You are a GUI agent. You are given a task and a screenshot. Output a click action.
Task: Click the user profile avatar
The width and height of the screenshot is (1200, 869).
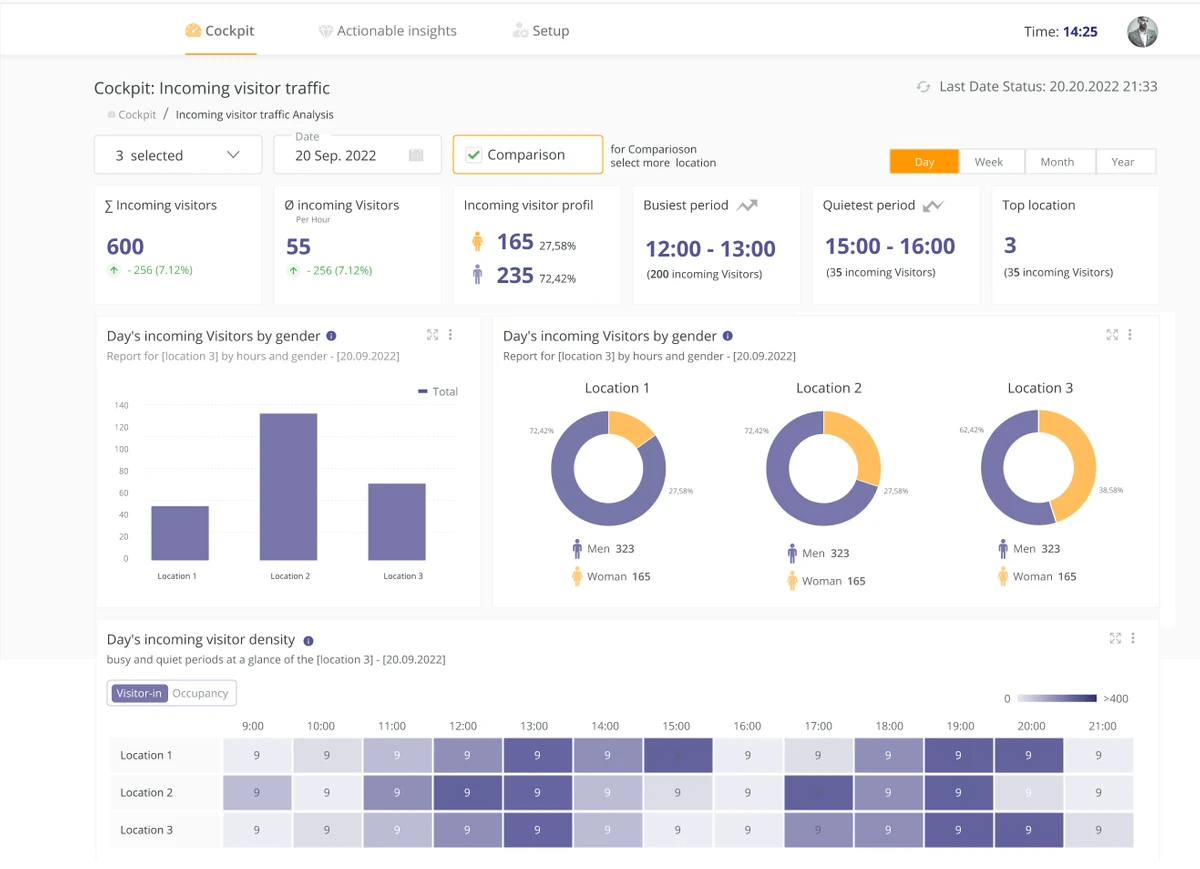(x=1142, y=32)
